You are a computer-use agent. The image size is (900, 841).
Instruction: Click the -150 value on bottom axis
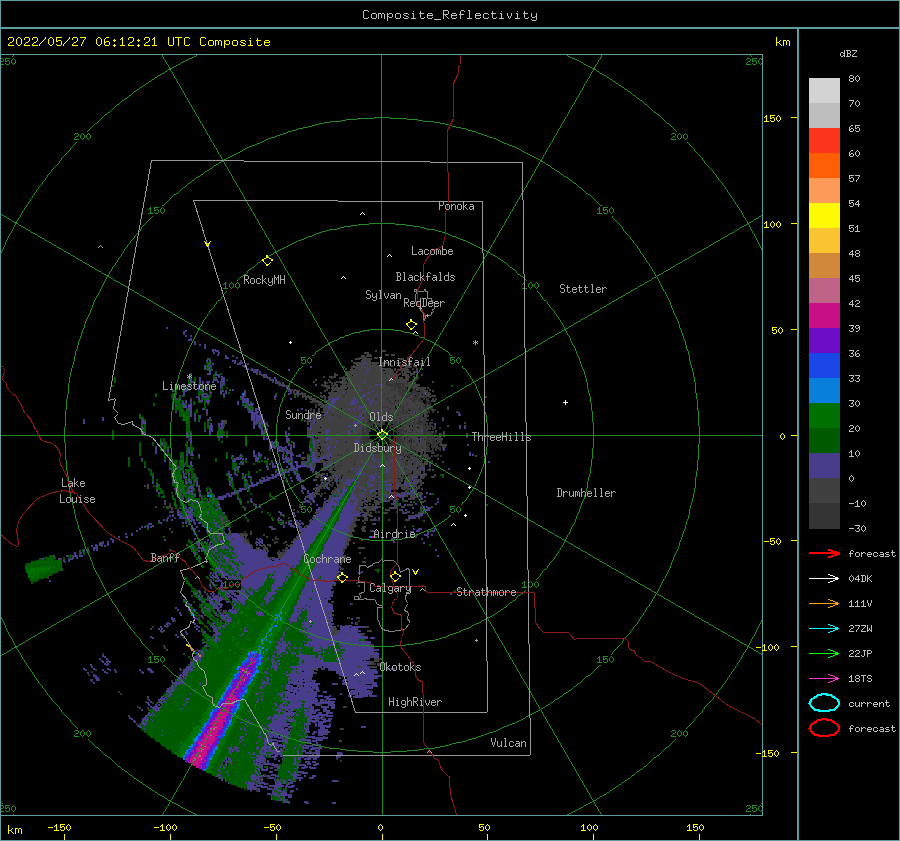tap(59, 827)
